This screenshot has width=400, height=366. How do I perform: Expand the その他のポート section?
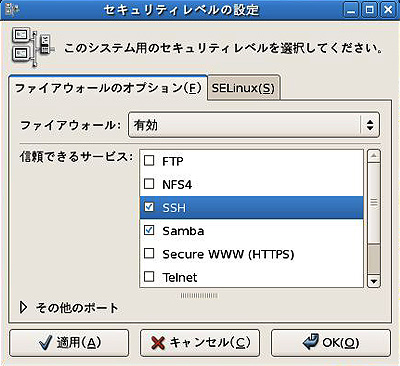[x=23, y=307]
